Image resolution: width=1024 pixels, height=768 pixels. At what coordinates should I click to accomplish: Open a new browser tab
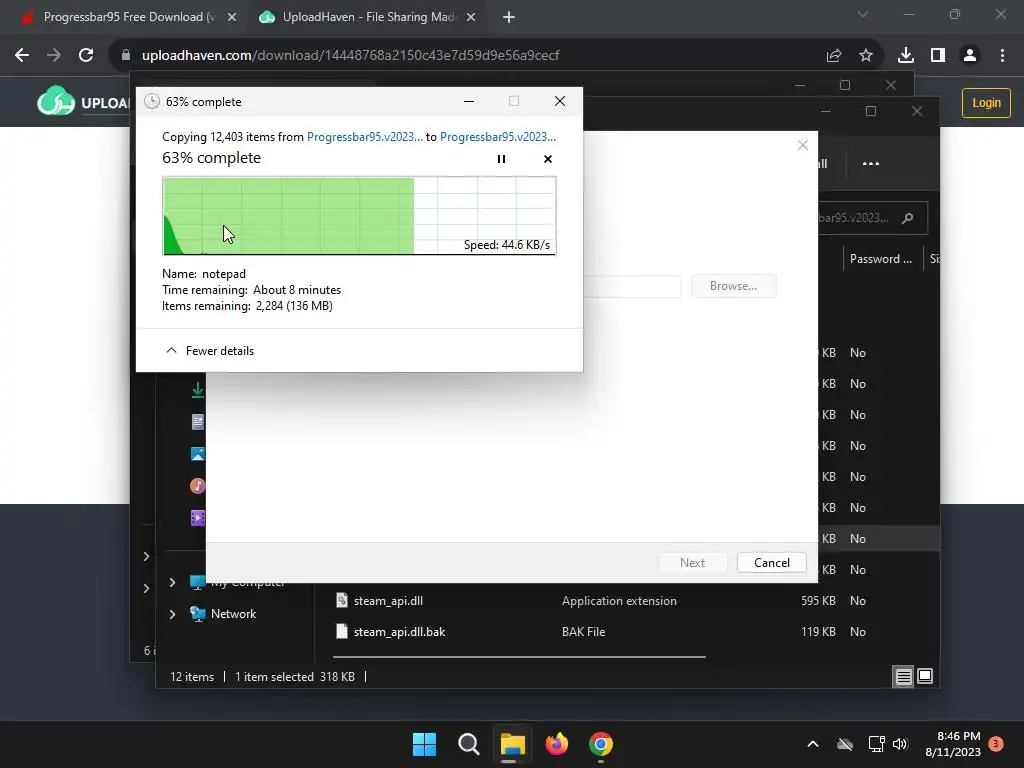pos(509,18)
